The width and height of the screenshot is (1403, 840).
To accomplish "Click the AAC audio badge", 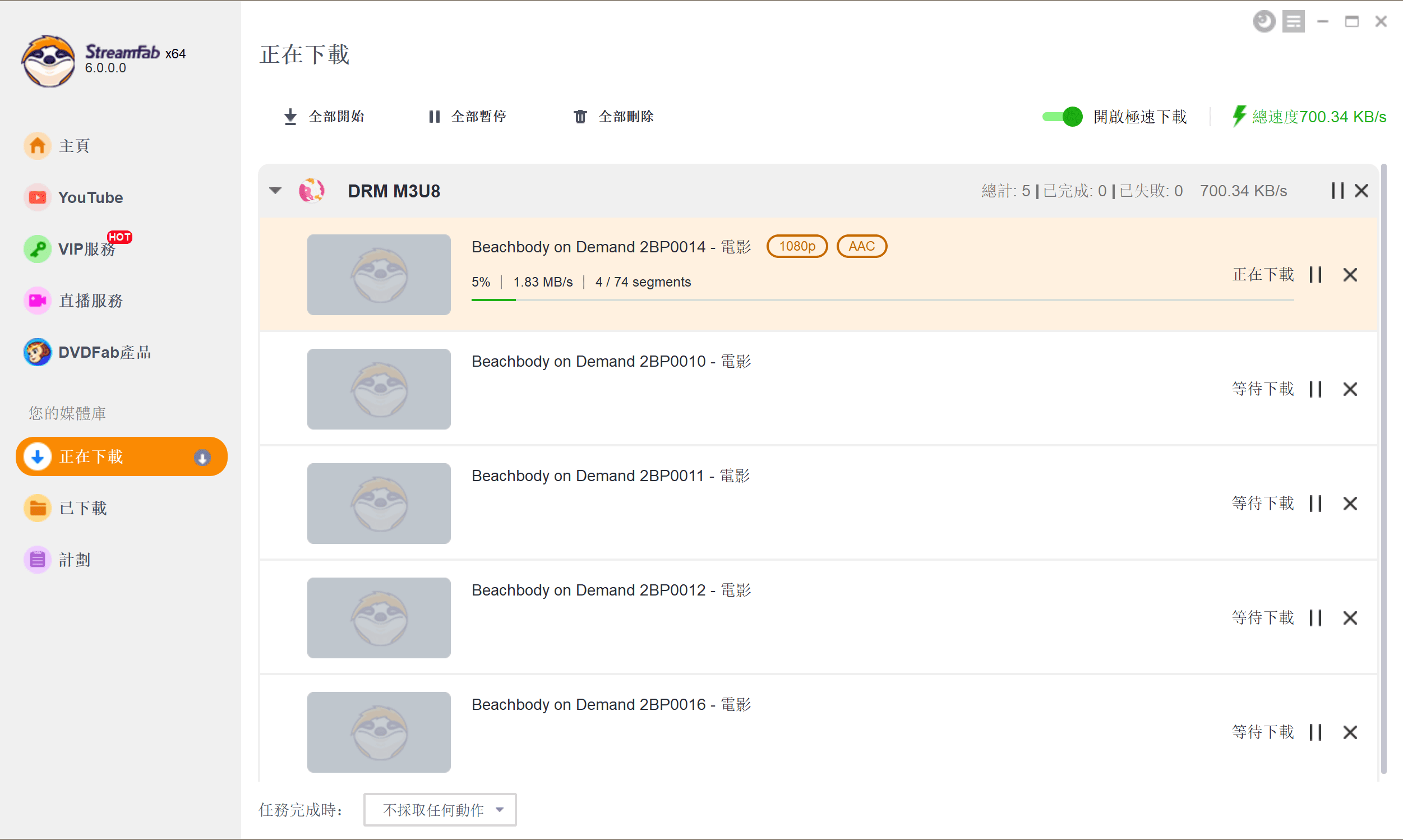I will pos(861,246).
